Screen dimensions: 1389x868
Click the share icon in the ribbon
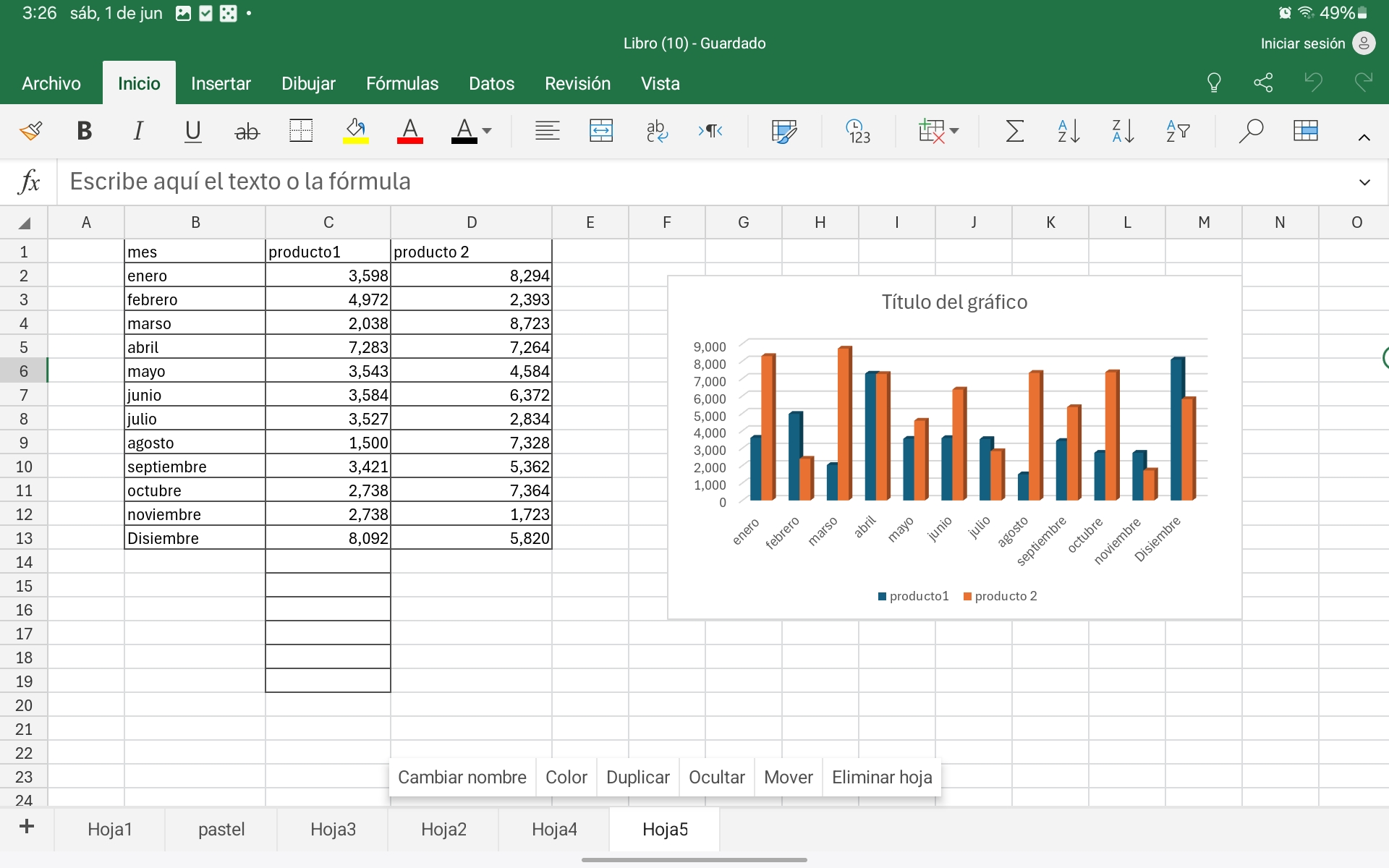pyautogui.click(x=1263, y=82)
